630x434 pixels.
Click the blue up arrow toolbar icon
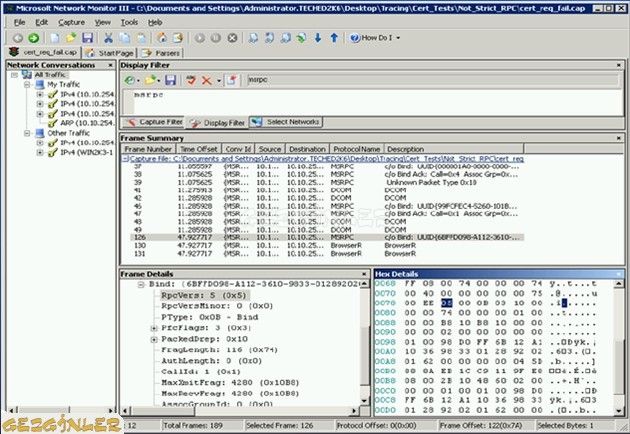pyautogui.click(x=334, y=38)
